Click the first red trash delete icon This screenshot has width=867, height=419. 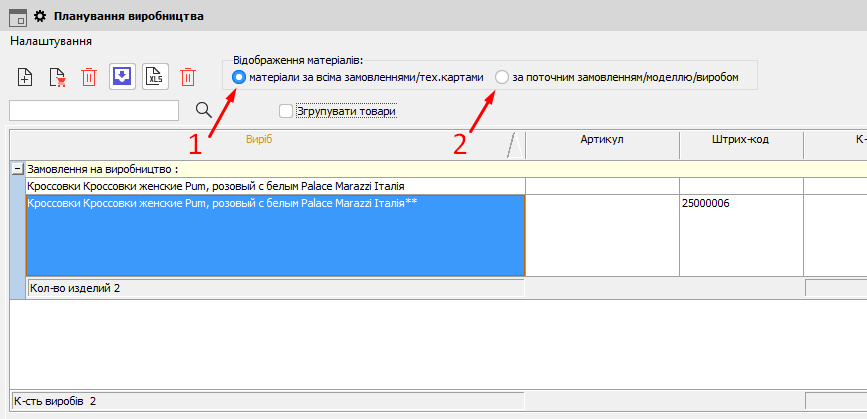(x=89, y=77)
